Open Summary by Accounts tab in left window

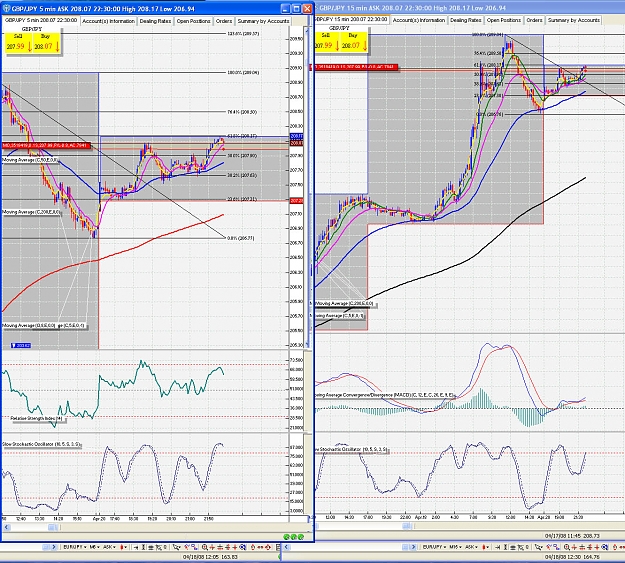coord(263,21)
